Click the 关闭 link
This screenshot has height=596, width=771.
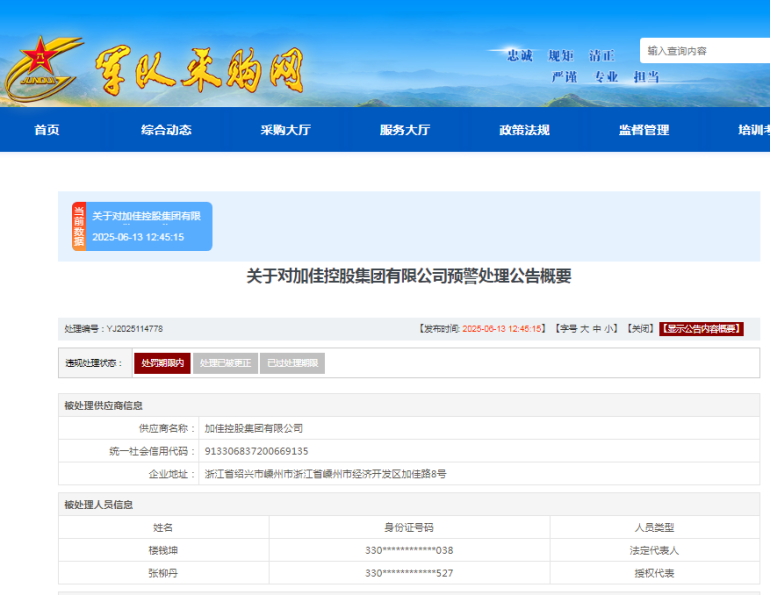(640, 329)
